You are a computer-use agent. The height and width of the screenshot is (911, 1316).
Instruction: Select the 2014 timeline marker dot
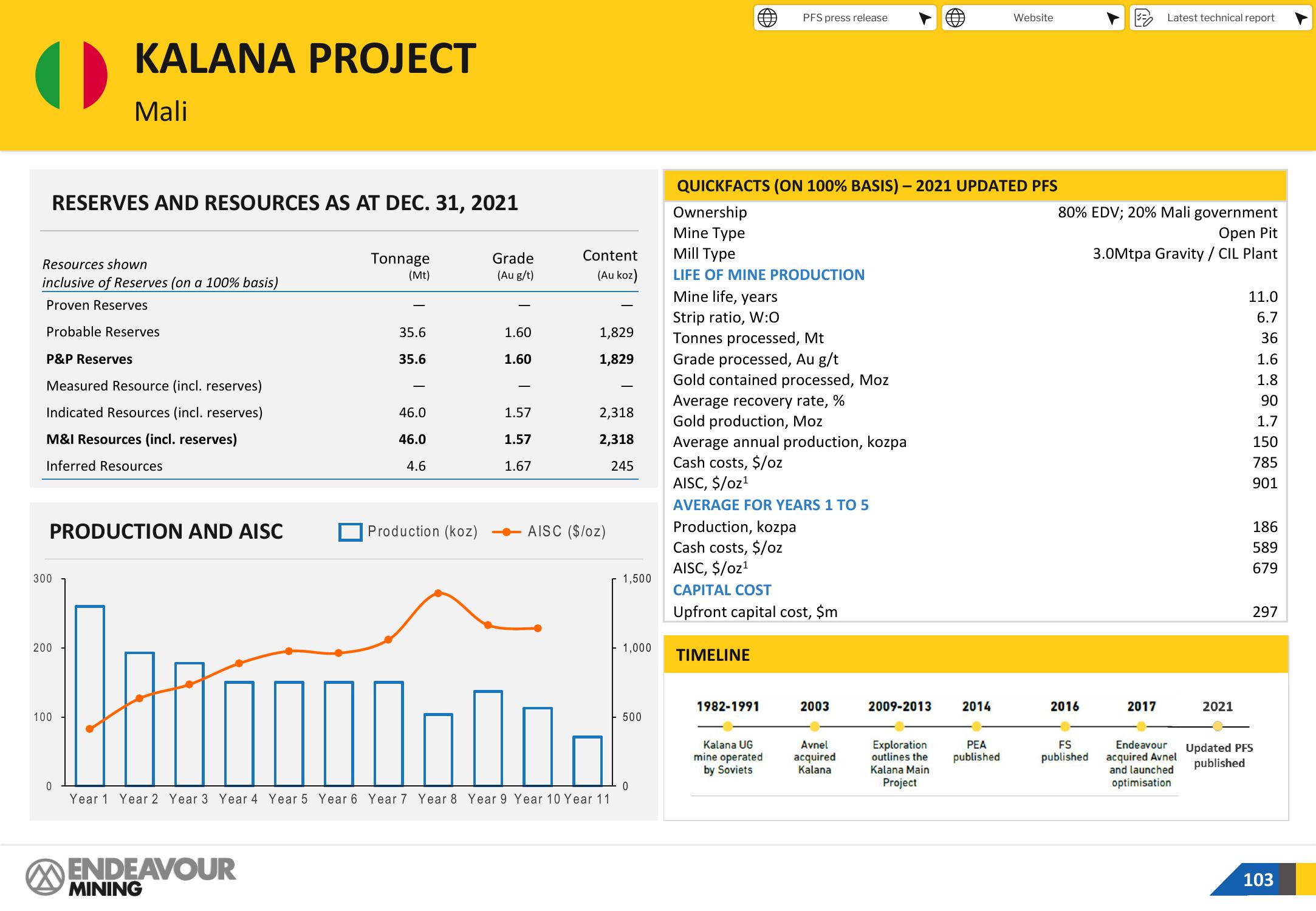pos(976,726)
